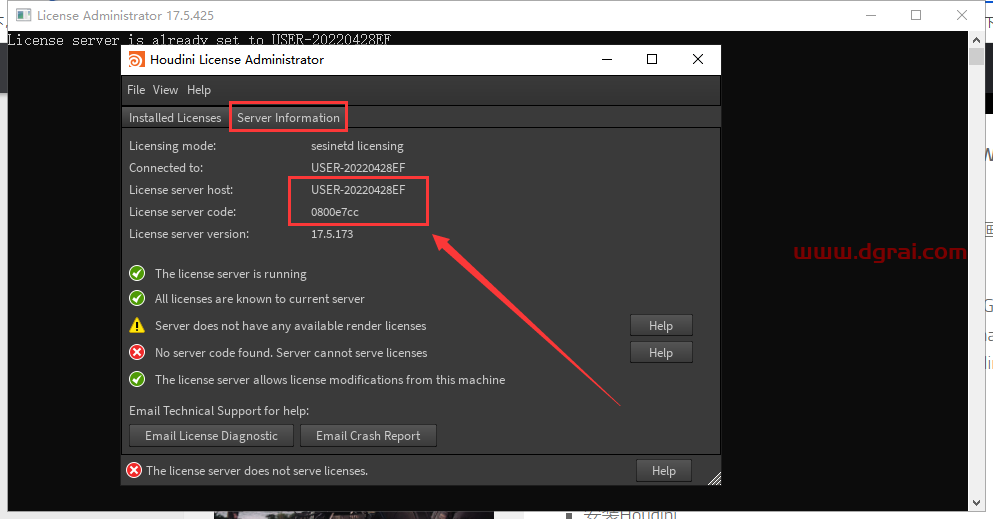Screen dimensions: 993x519
Task: Click the console scrollbar thumb
Action: click(x=976, y=56)
